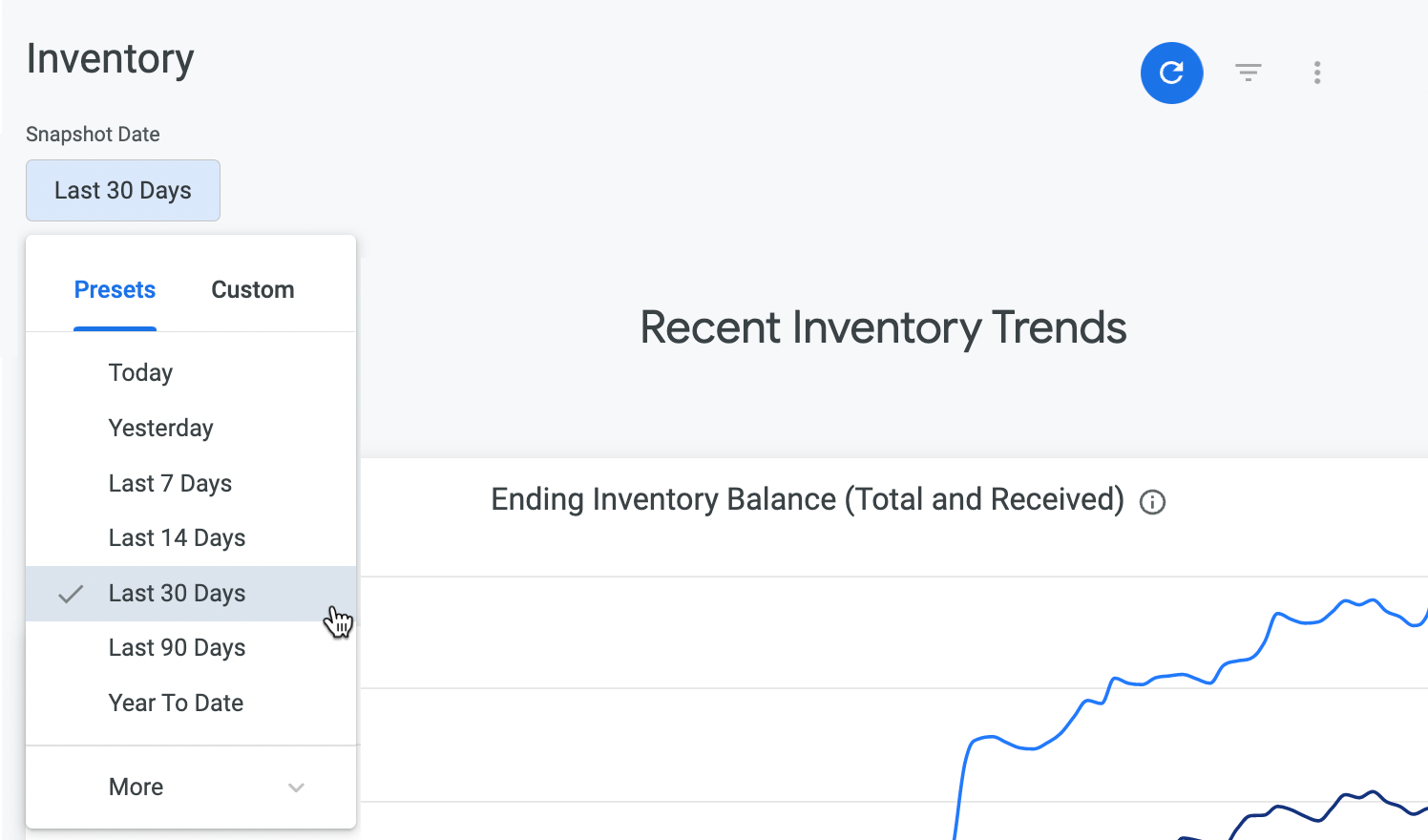
Task: Click the blue dashboard reload icon
Action: coord(1171,73)
